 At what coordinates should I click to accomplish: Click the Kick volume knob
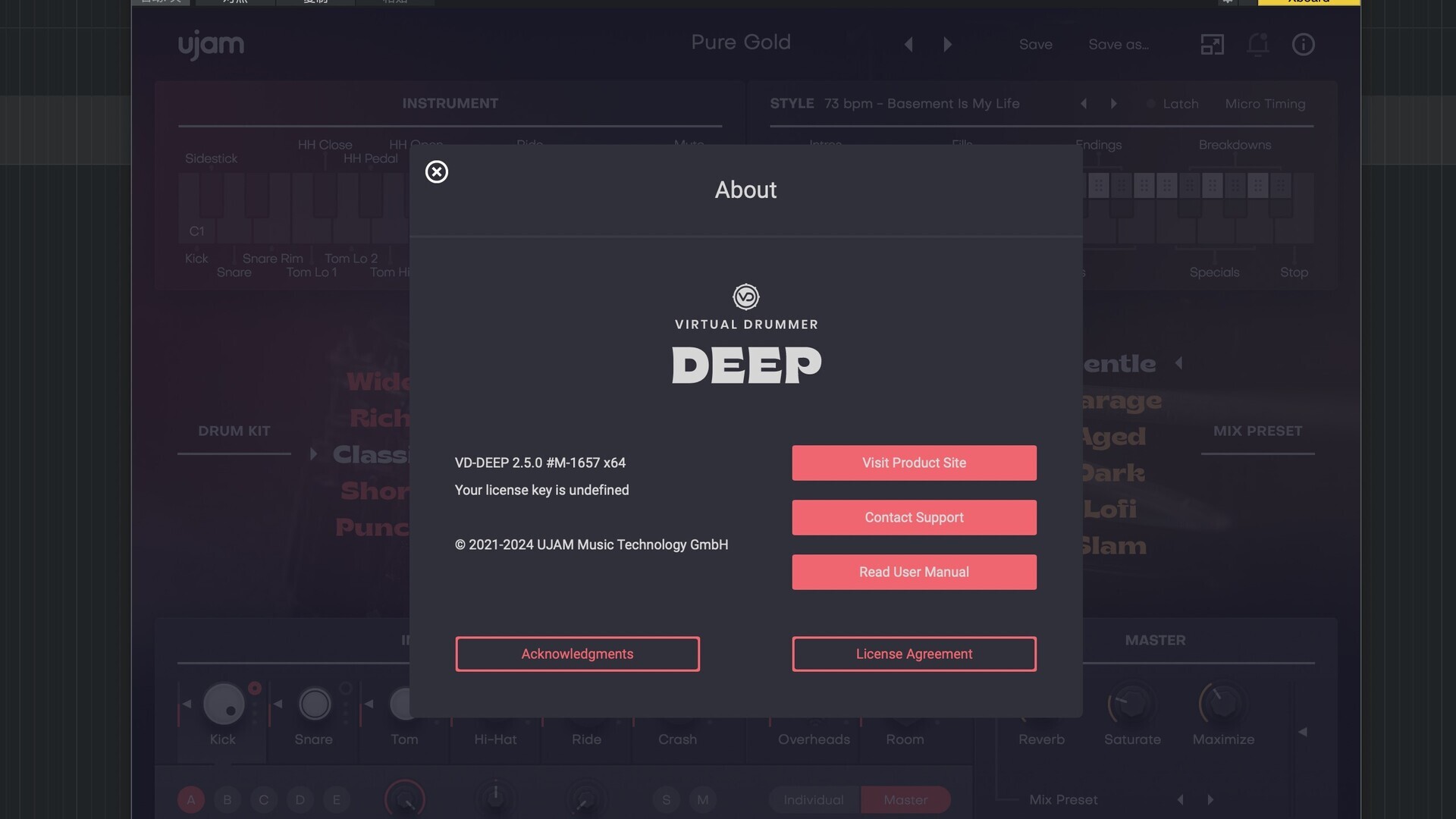point(224,704)
